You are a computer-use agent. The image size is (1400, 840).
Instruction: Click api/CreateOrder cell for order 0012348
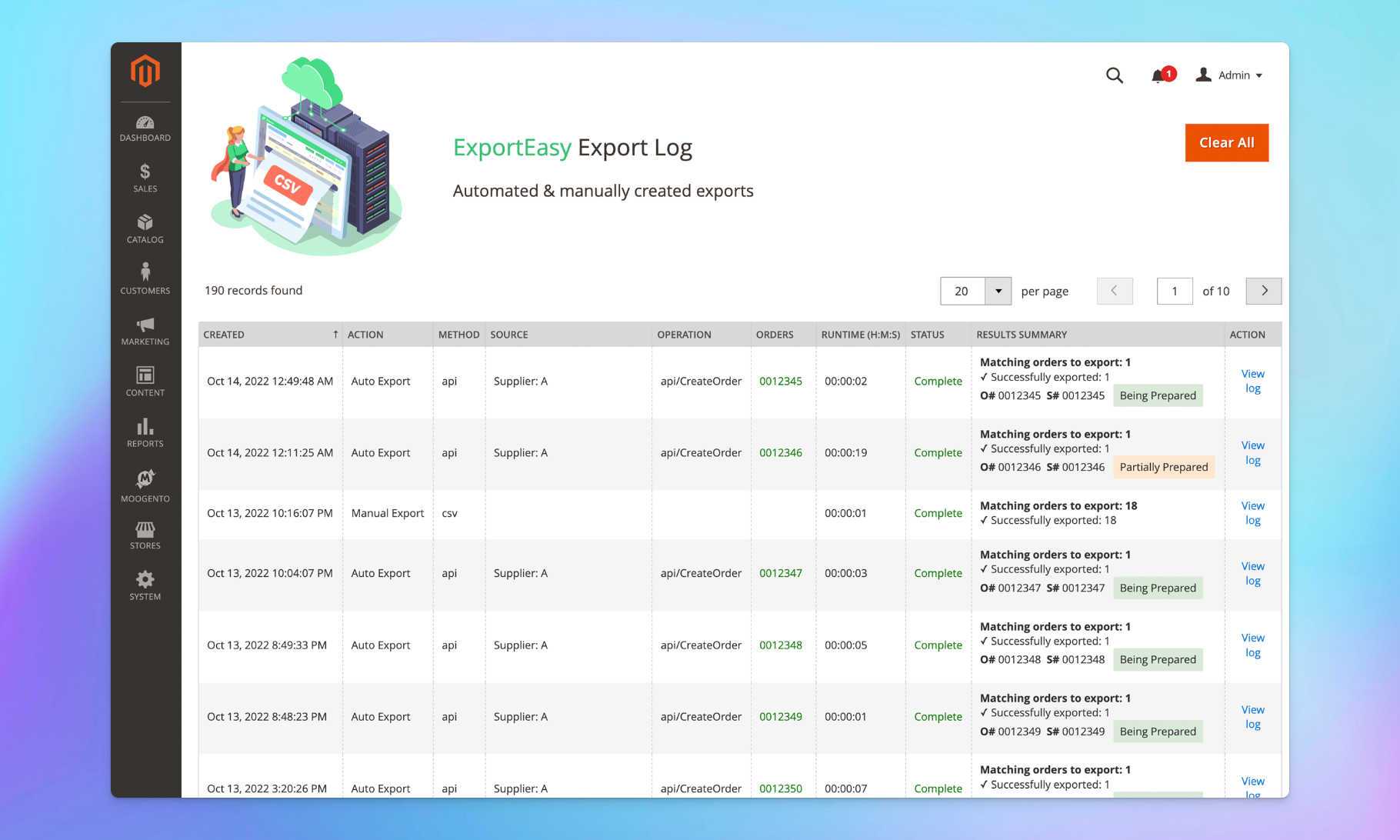701,645
